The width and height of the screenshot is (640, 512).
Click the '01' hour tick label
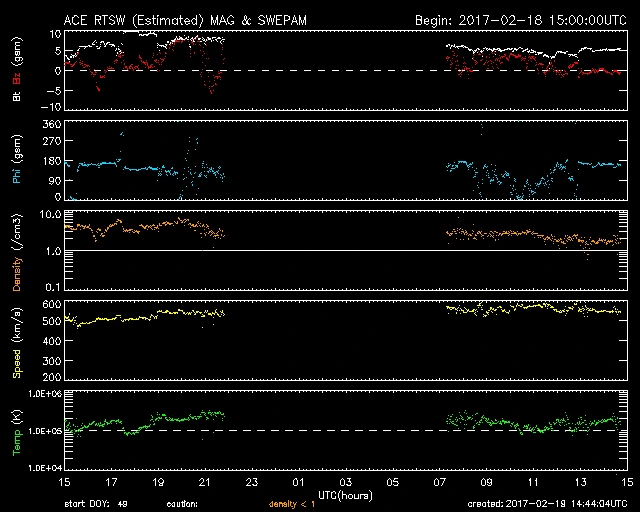(298, 482)
